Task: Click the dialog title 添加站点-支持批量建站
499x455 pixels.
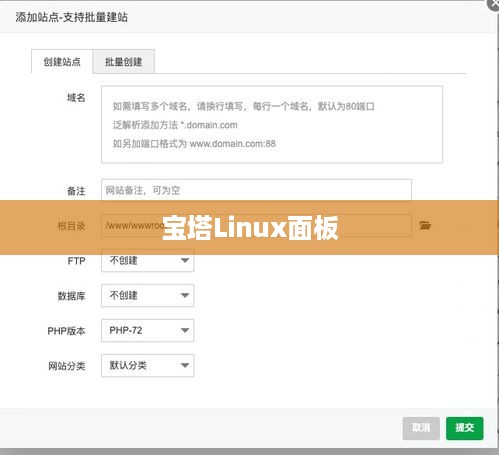Action: [x=71, y=17]
